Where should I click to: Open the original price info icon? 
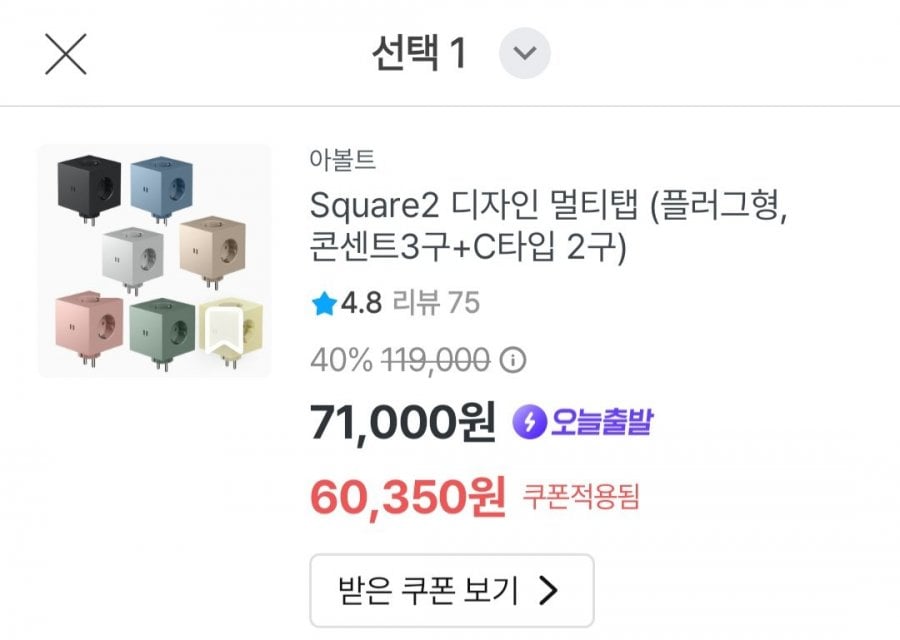[x=512, y=360]
